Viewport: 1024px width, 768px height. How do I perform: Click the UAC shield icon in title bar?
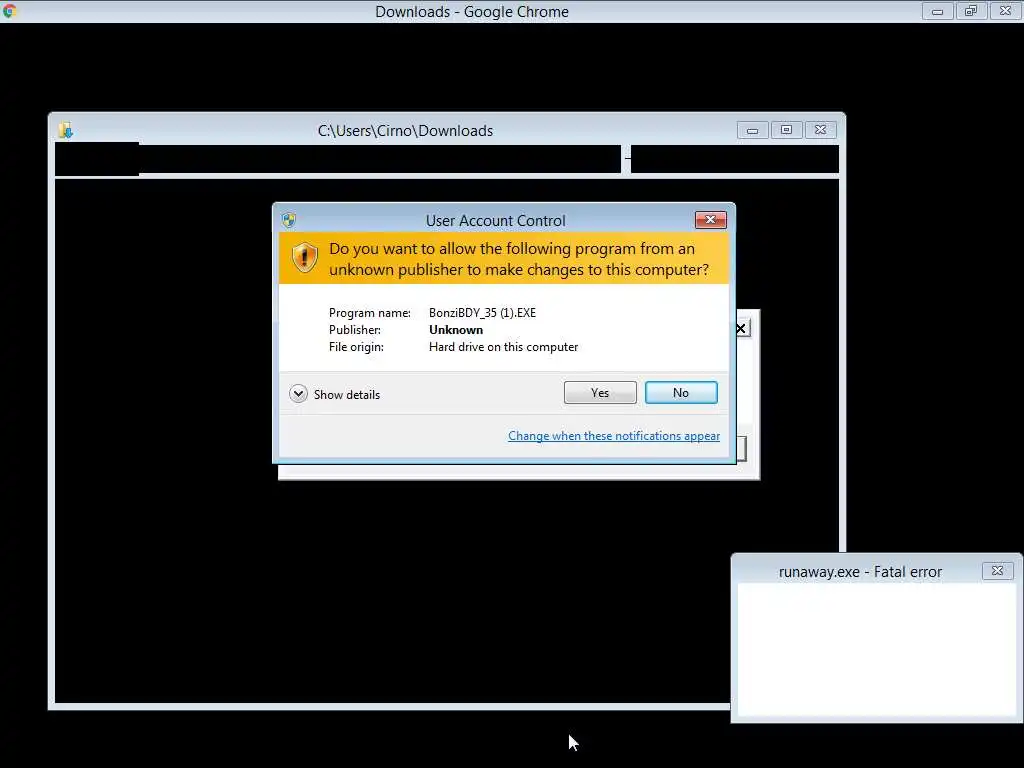pyautogui.click(x=289, y=220)
